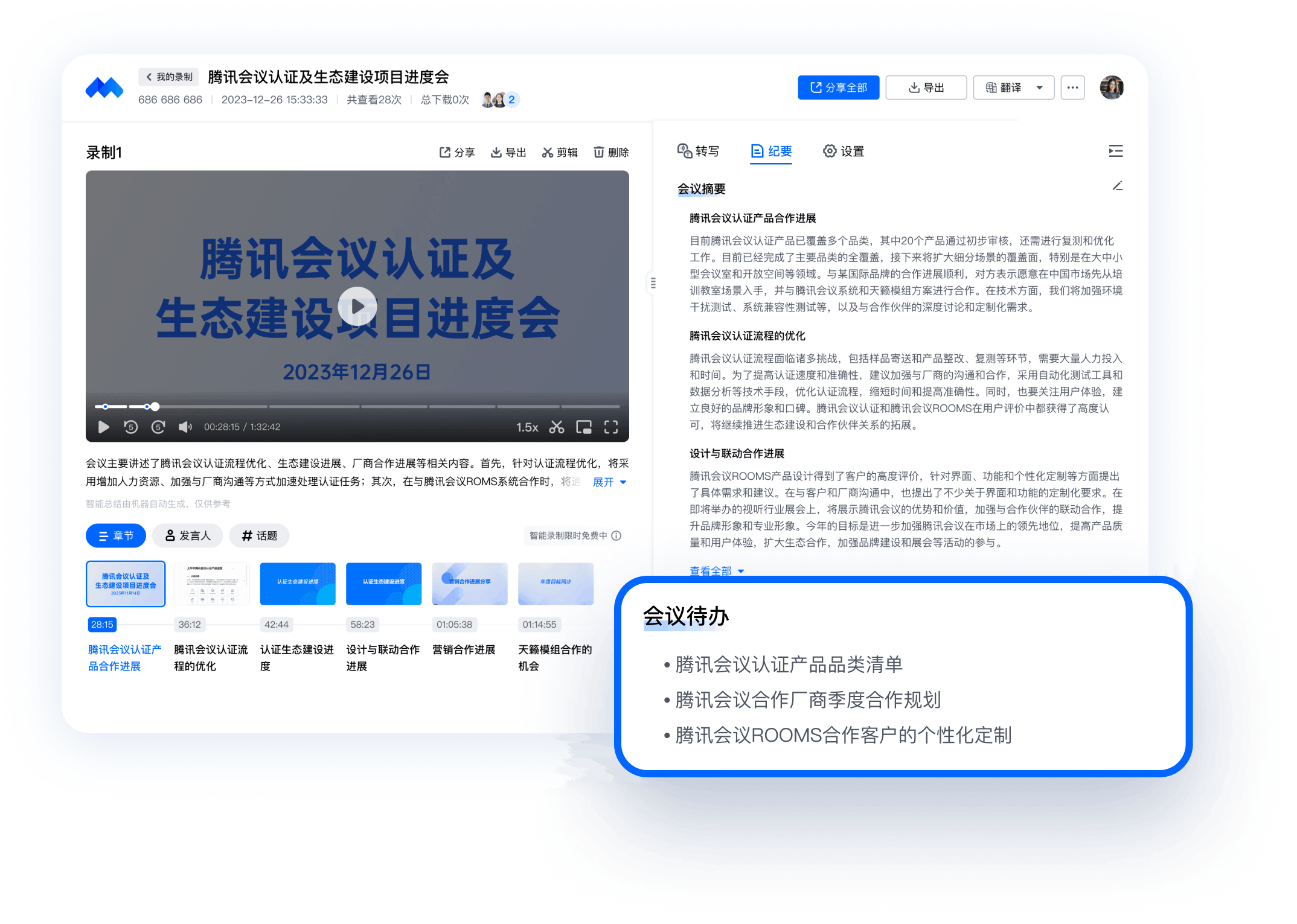Open chapter thumbnail at 01:05:38
This screenshot has width=1297, height=924.
click(470, 584)
